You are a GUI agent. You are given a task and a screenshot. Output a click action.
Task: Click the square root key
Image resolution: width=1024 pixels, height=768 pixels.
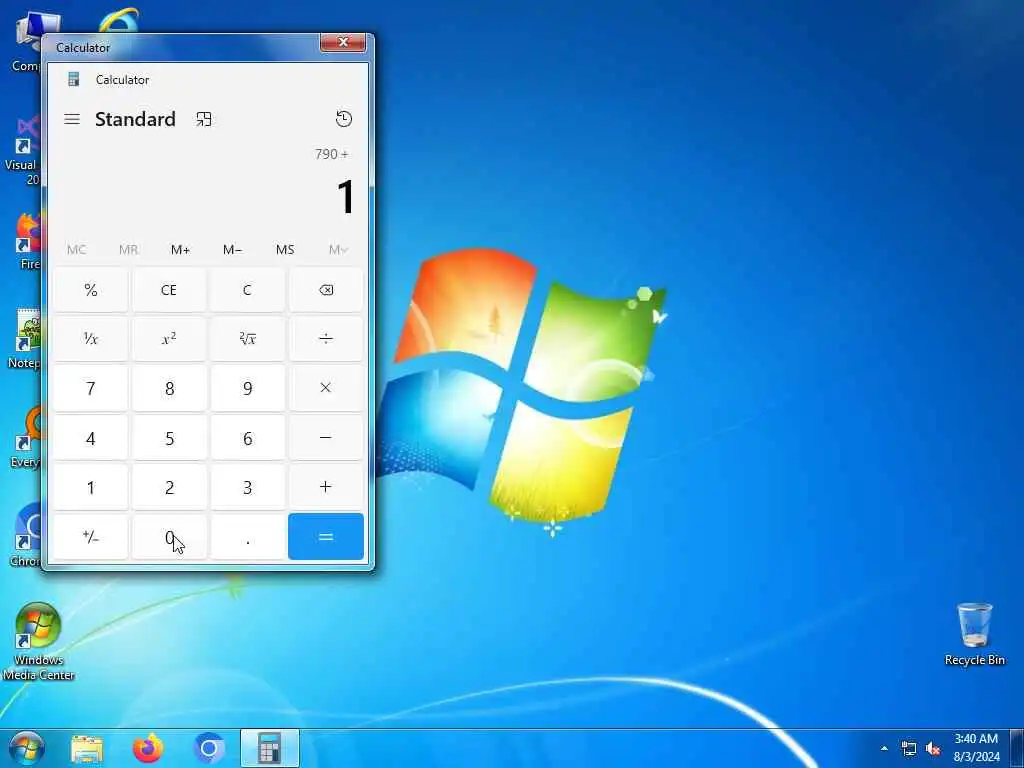point(248,338)
